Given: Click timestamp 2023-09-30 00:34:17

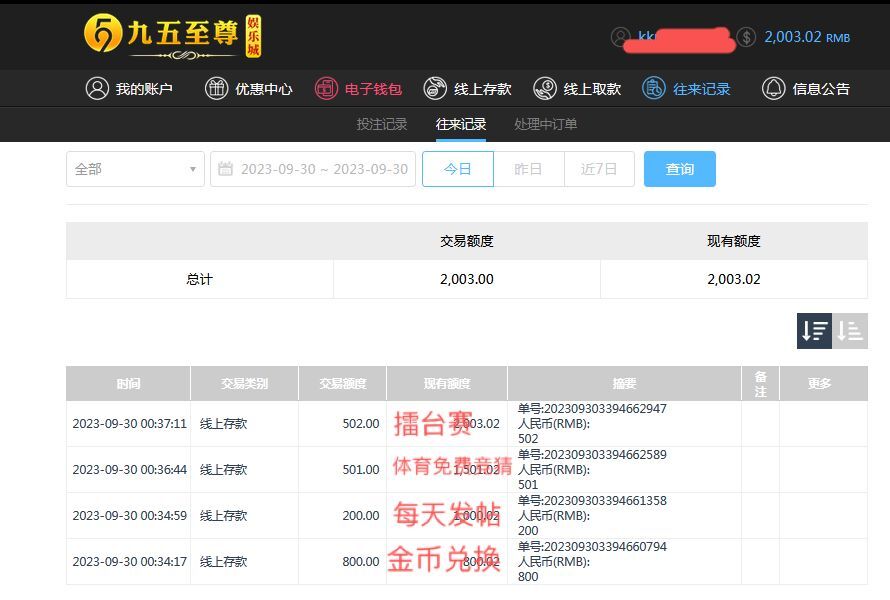Looking at the screenshot, I should pyautogui.click(x=129, y=561).
